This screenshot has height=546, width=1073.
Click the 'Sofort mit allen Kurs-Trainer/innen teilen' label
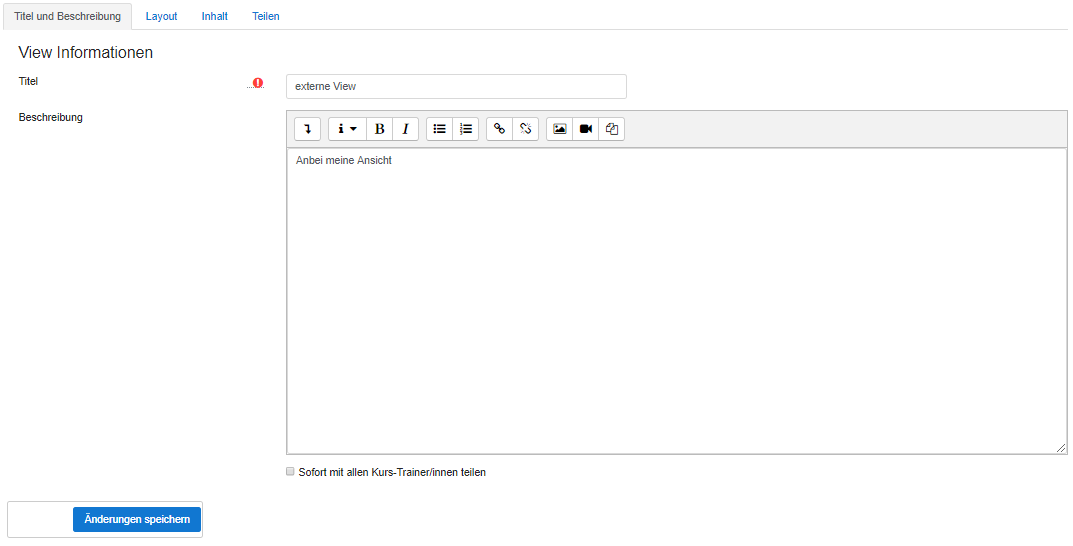[392, 472]
